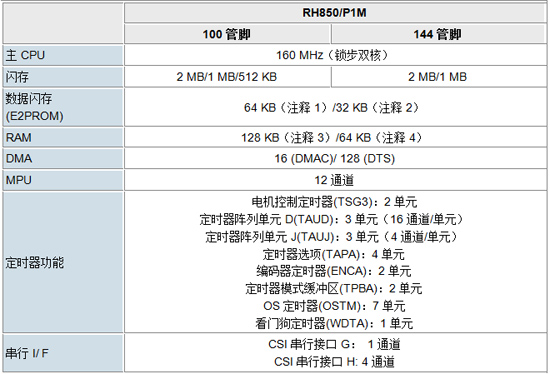Click the TSG3 motor control timer line
The image size is (550, 374).
[x=334, y=202]
